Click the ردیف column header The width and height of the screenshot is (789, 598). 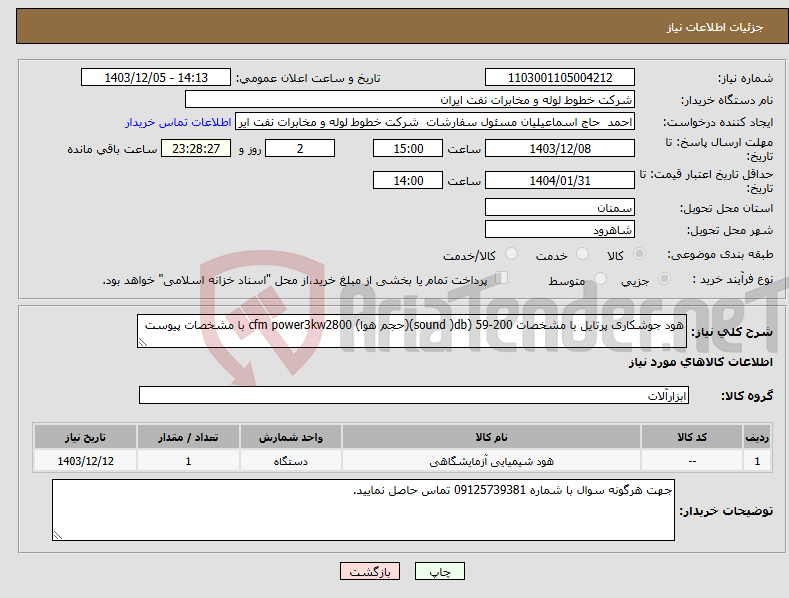pos(757,437)
